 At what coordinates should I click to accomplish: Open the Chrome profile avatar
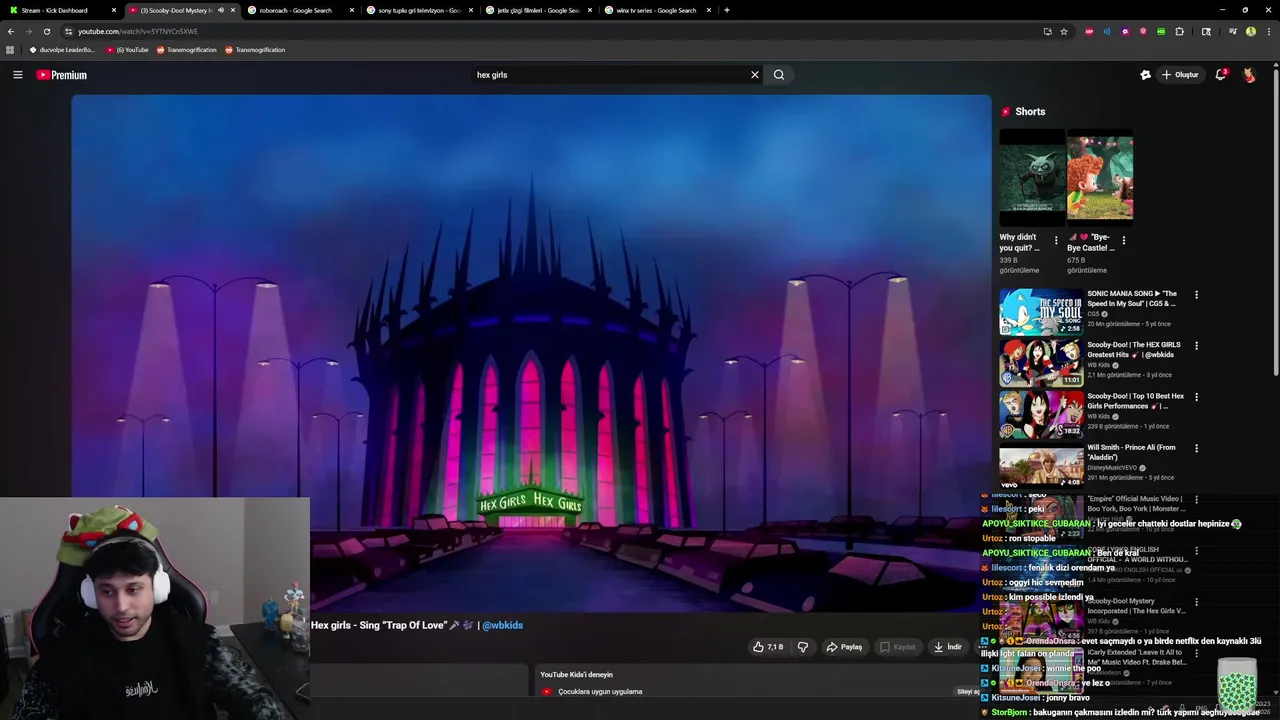1251,31
